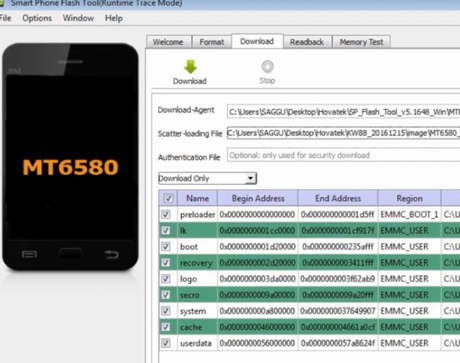Select the lk name cell

pyautogui.click(x=198, y=230)
